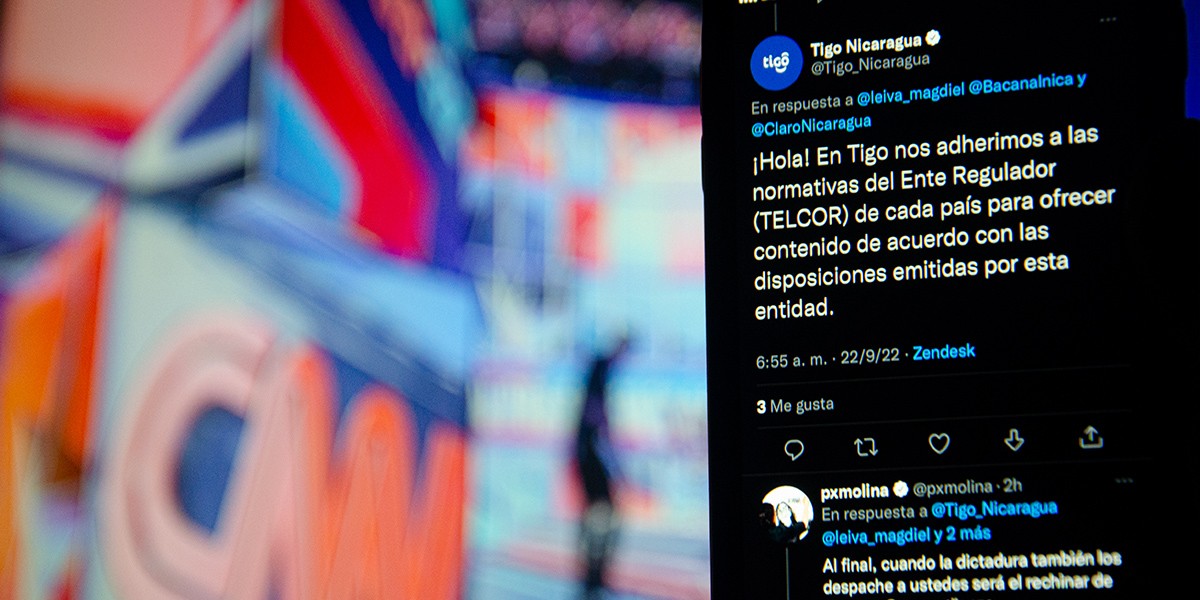The image size is (1200, 600).
Task: Open Tigo Nicaragua profile avatar
Action: tap(776, 62)
